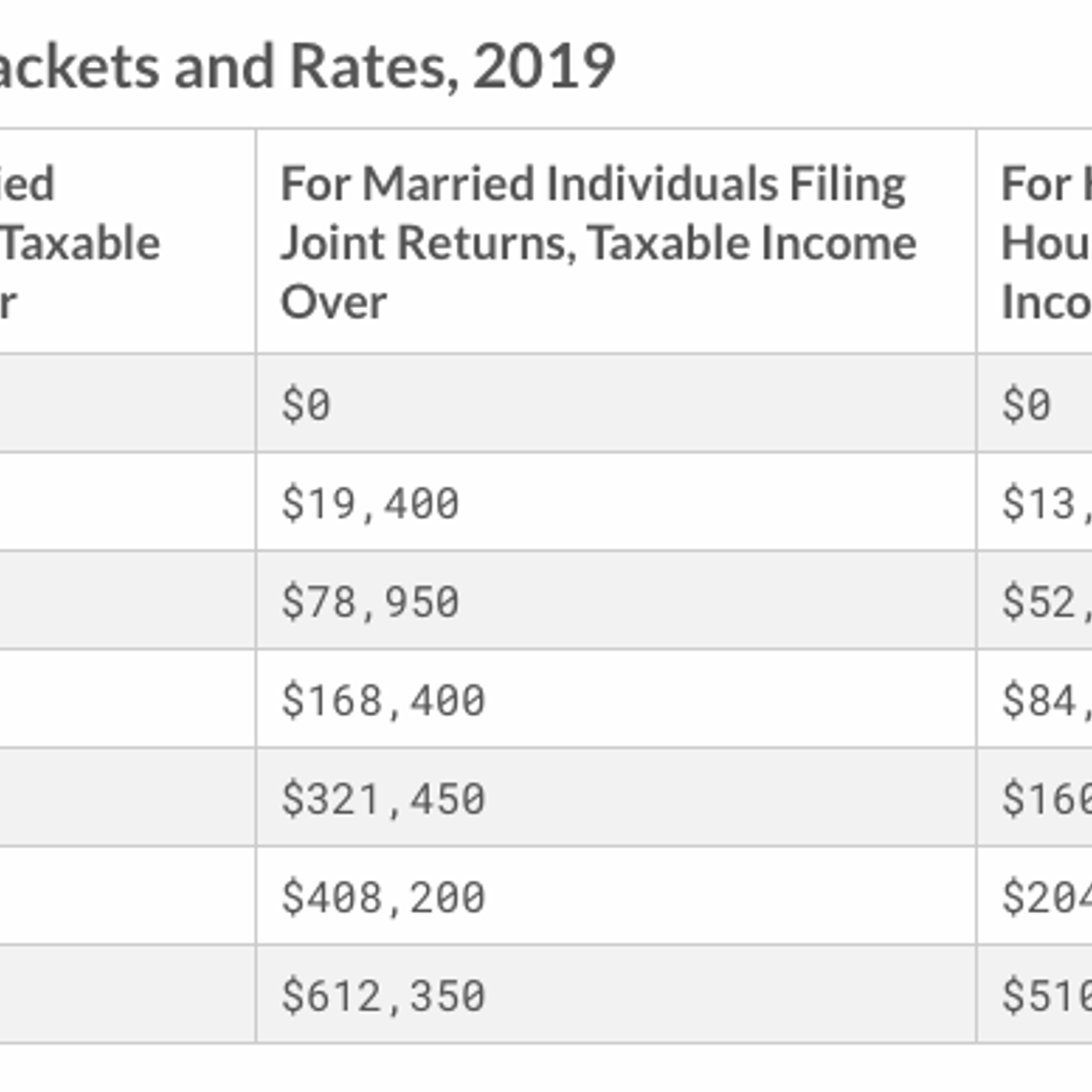Viewport: 1092px width, 1092px height.
Task: Click the $168,400 table cell
Action: (383, 700)
